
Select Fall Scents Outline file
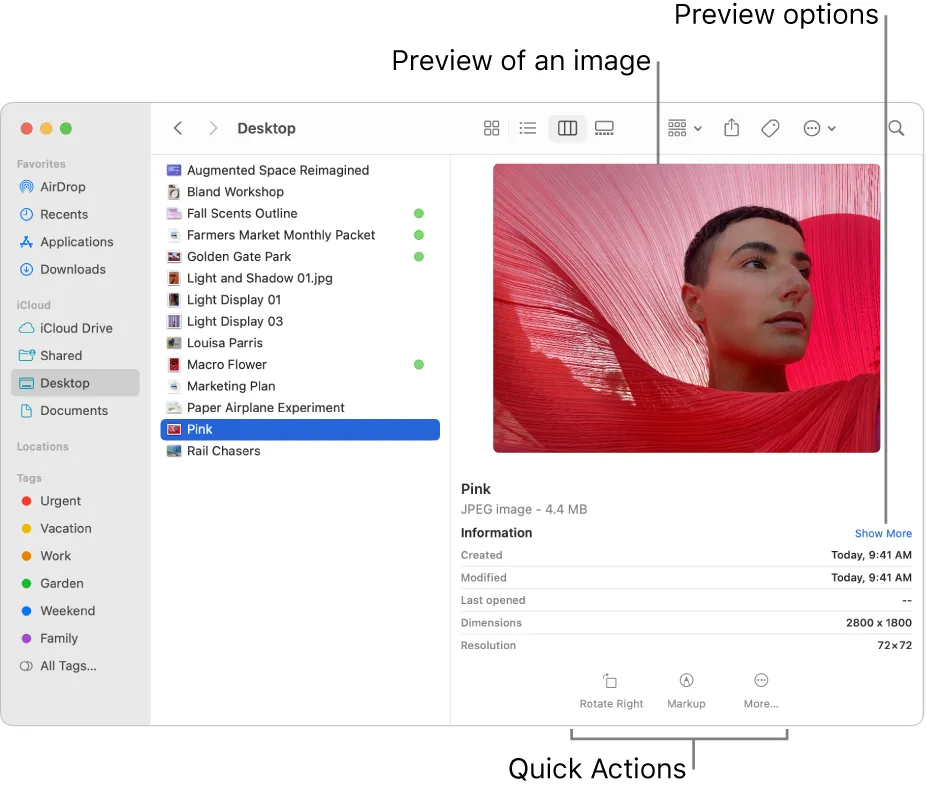tap(300, 213)
